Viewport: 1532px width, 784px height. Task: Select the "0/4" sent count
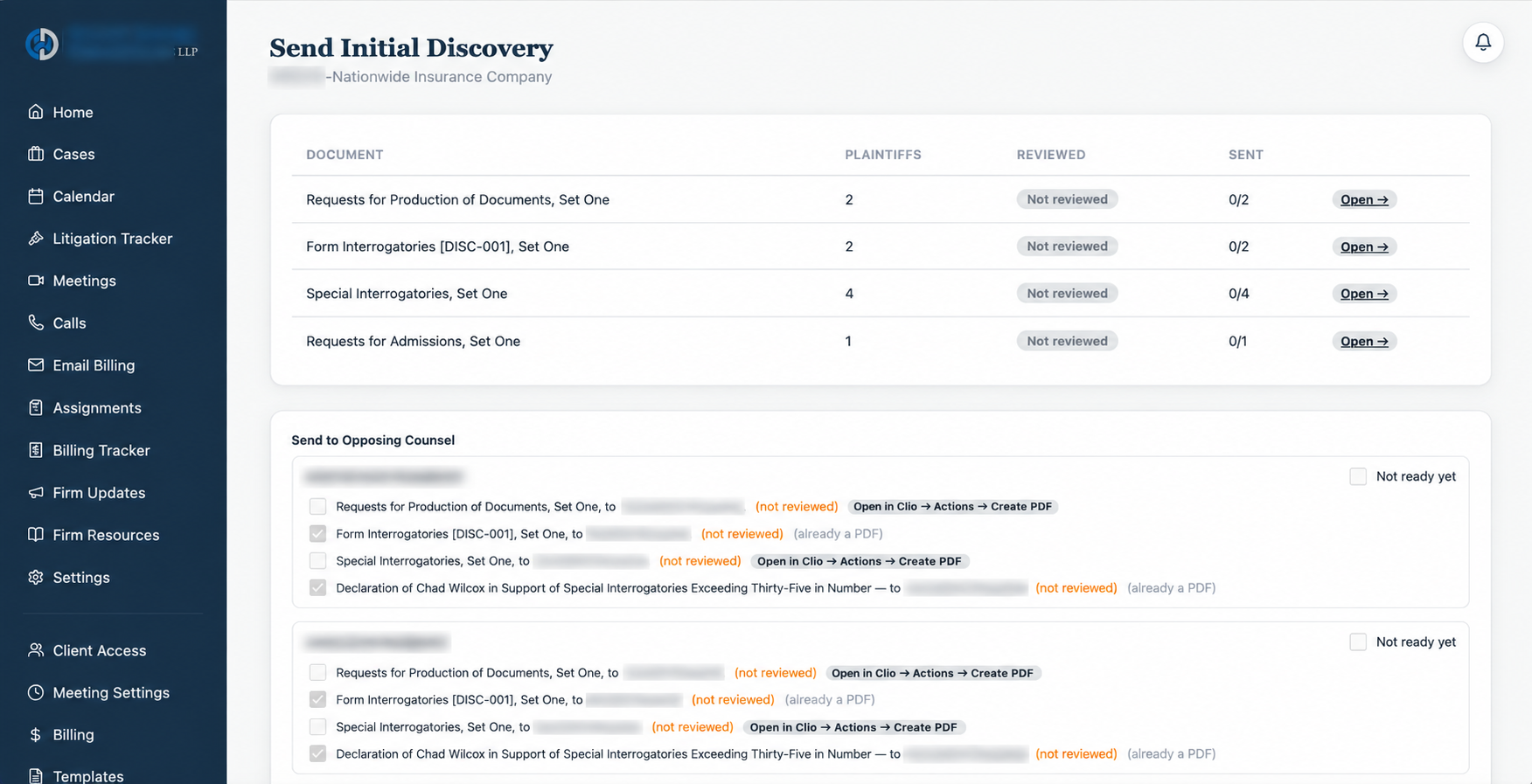point(1238,294)
